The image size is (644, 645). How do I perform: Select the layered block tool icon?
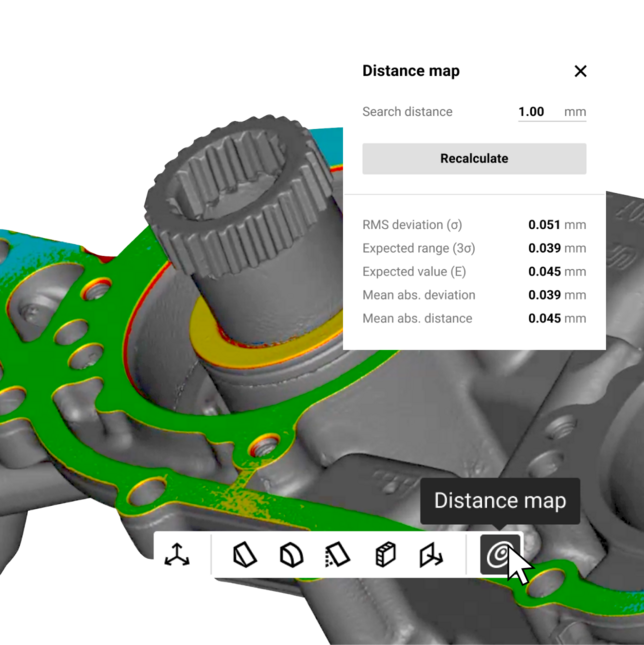click(385, 554)
